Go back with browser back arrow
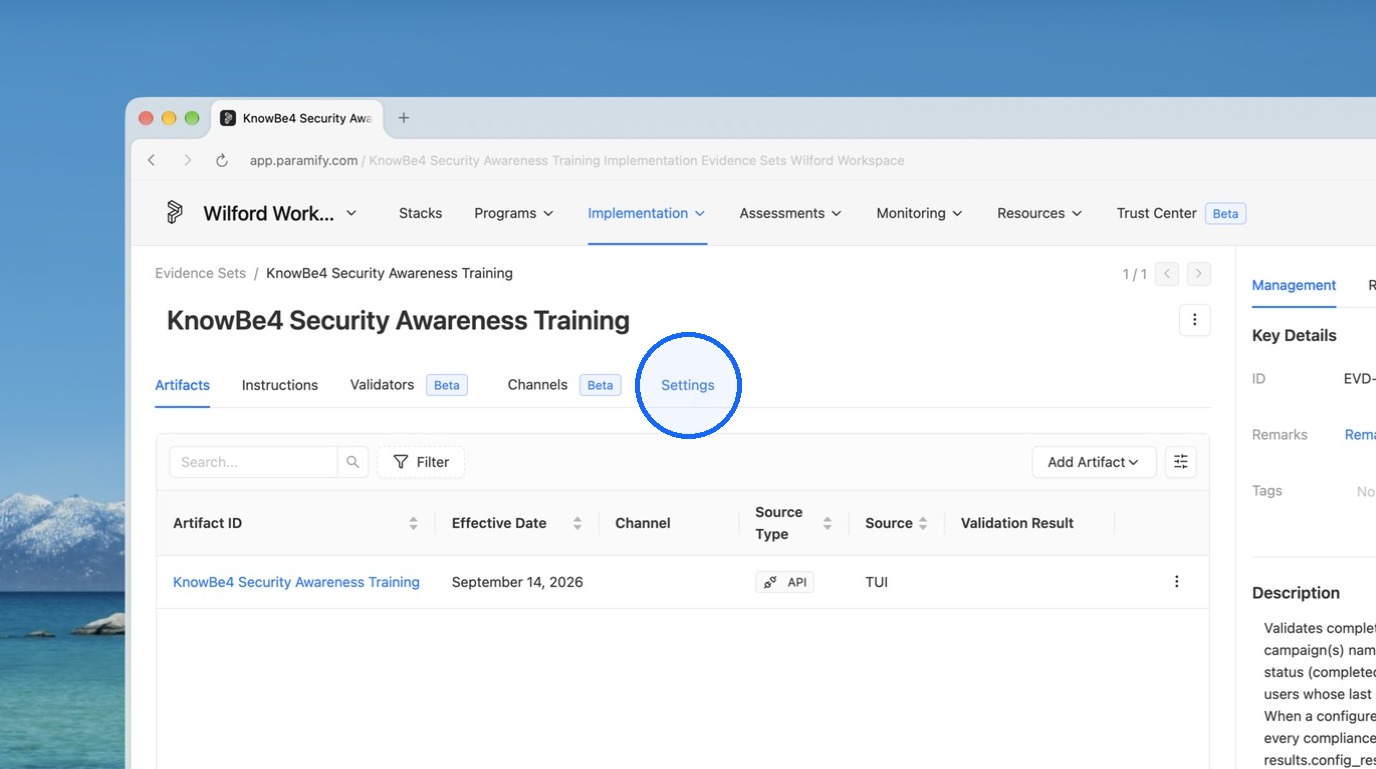Image resolution: width=1376 pixels, height=769 pixels. (x=152, y=160)
